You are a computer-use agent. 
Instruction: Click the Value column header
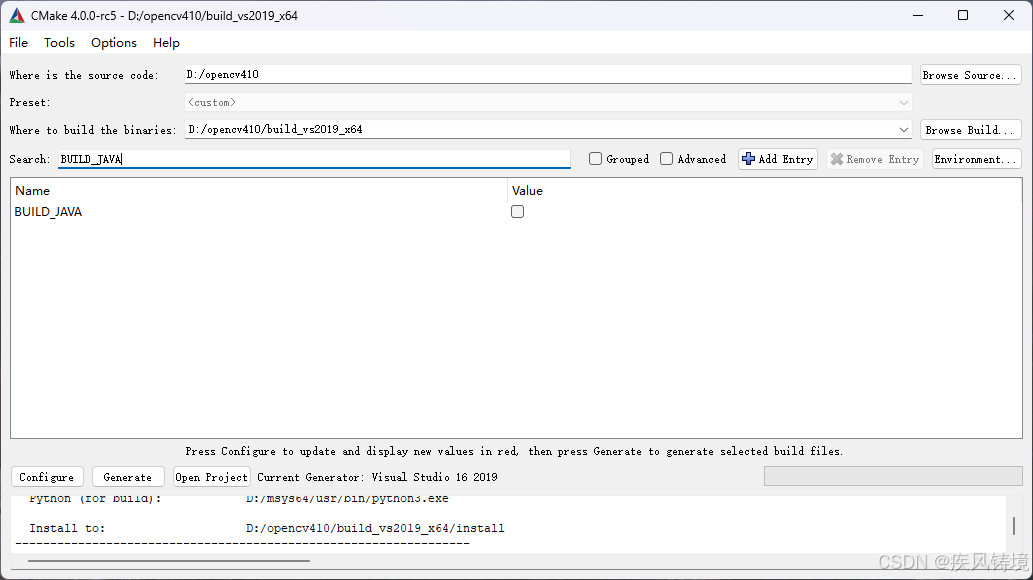click(764, 190)
